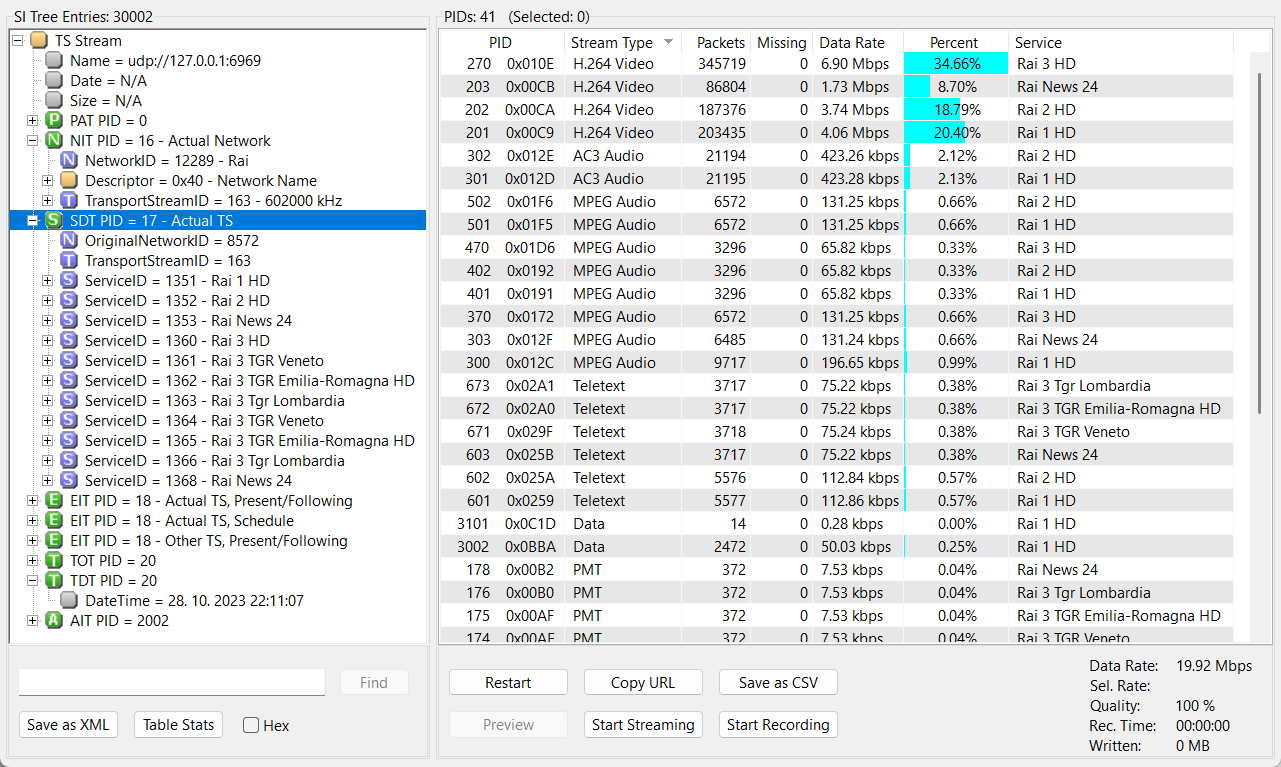
Task: Sort by the Service column header
Action: 1120,43
